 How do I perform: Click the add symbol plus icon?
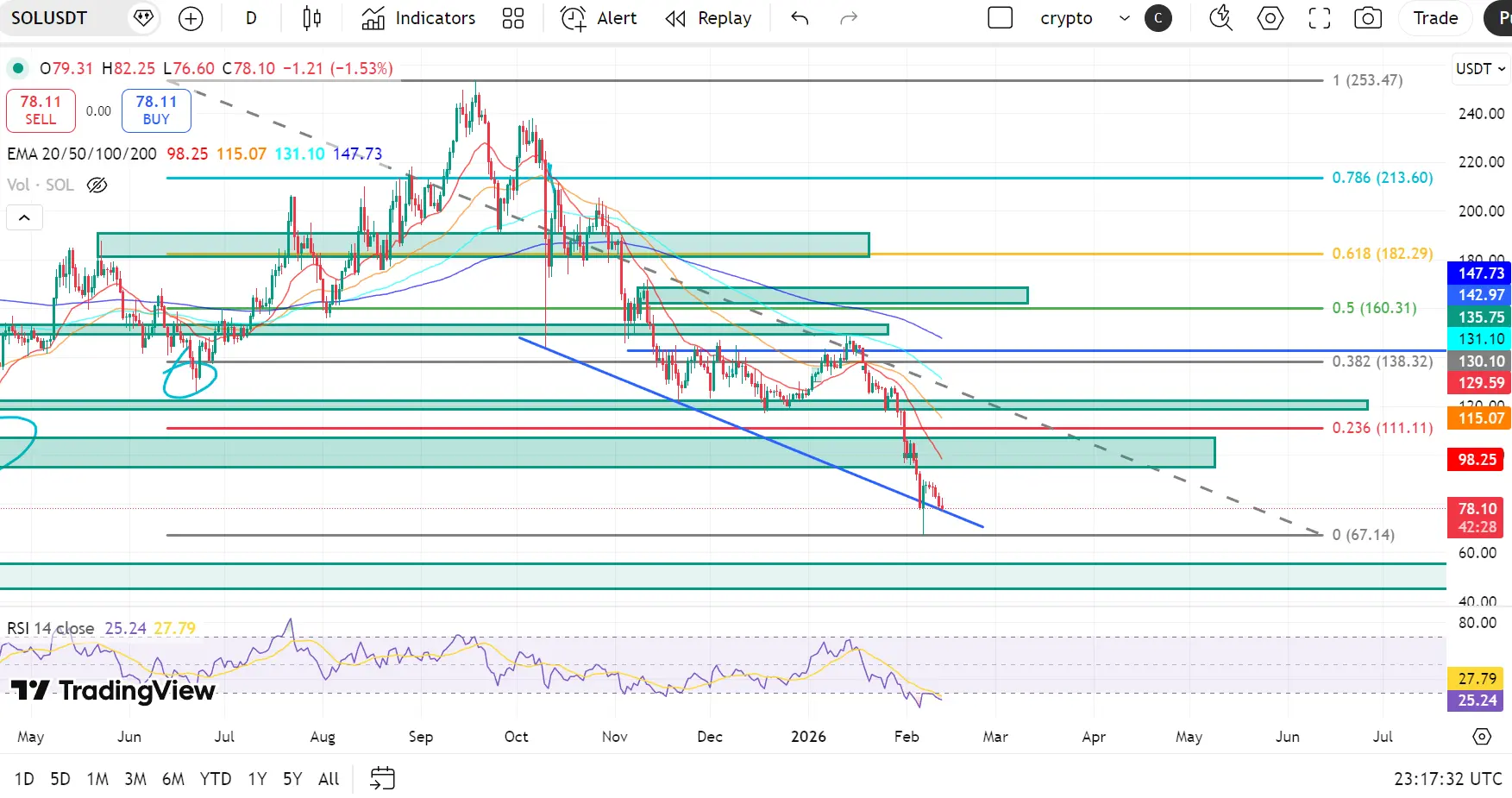[191, 18]
